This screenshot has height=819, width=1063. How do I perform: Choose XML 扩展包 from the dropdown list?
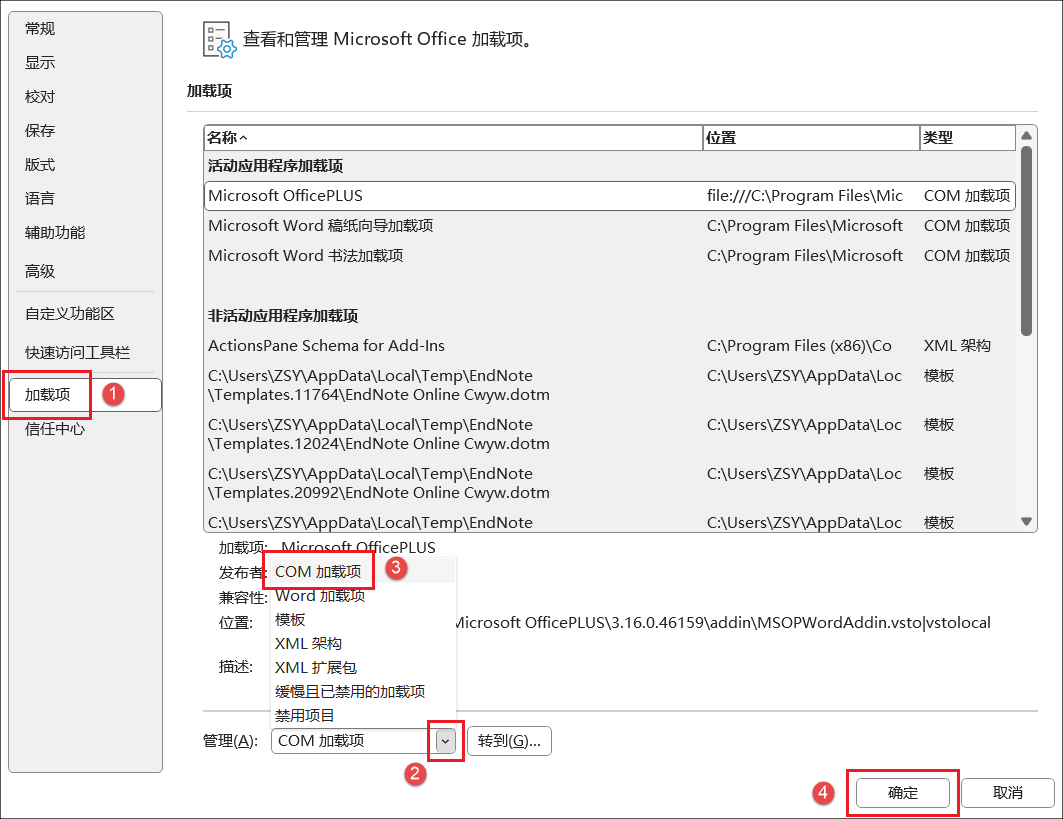(x=363, y=668)
